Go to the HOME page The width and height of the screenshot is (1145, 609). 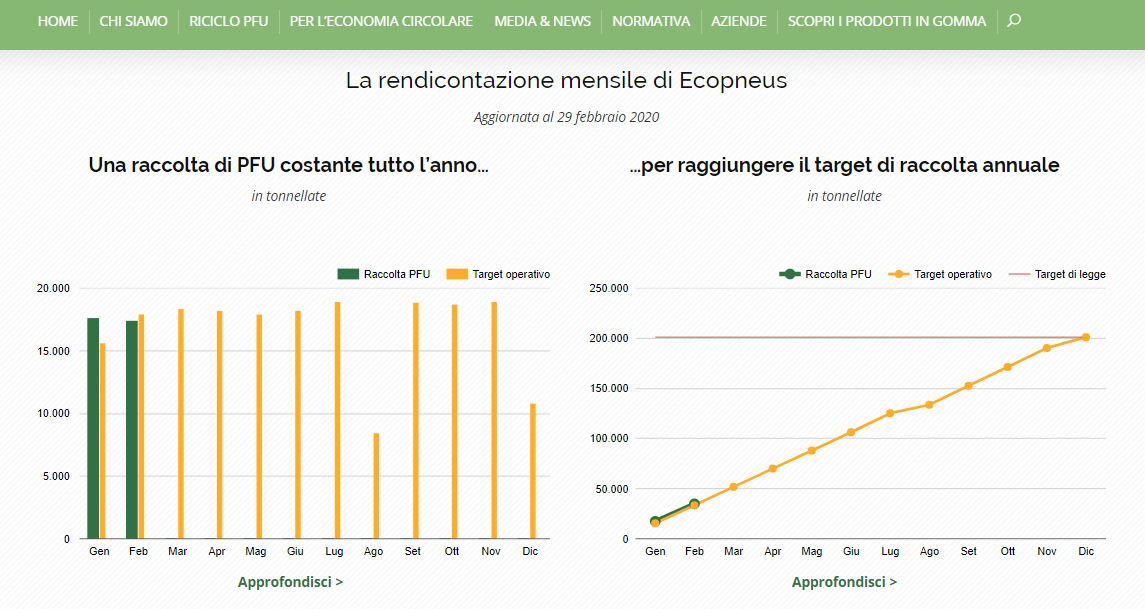[x=58, y=21]
